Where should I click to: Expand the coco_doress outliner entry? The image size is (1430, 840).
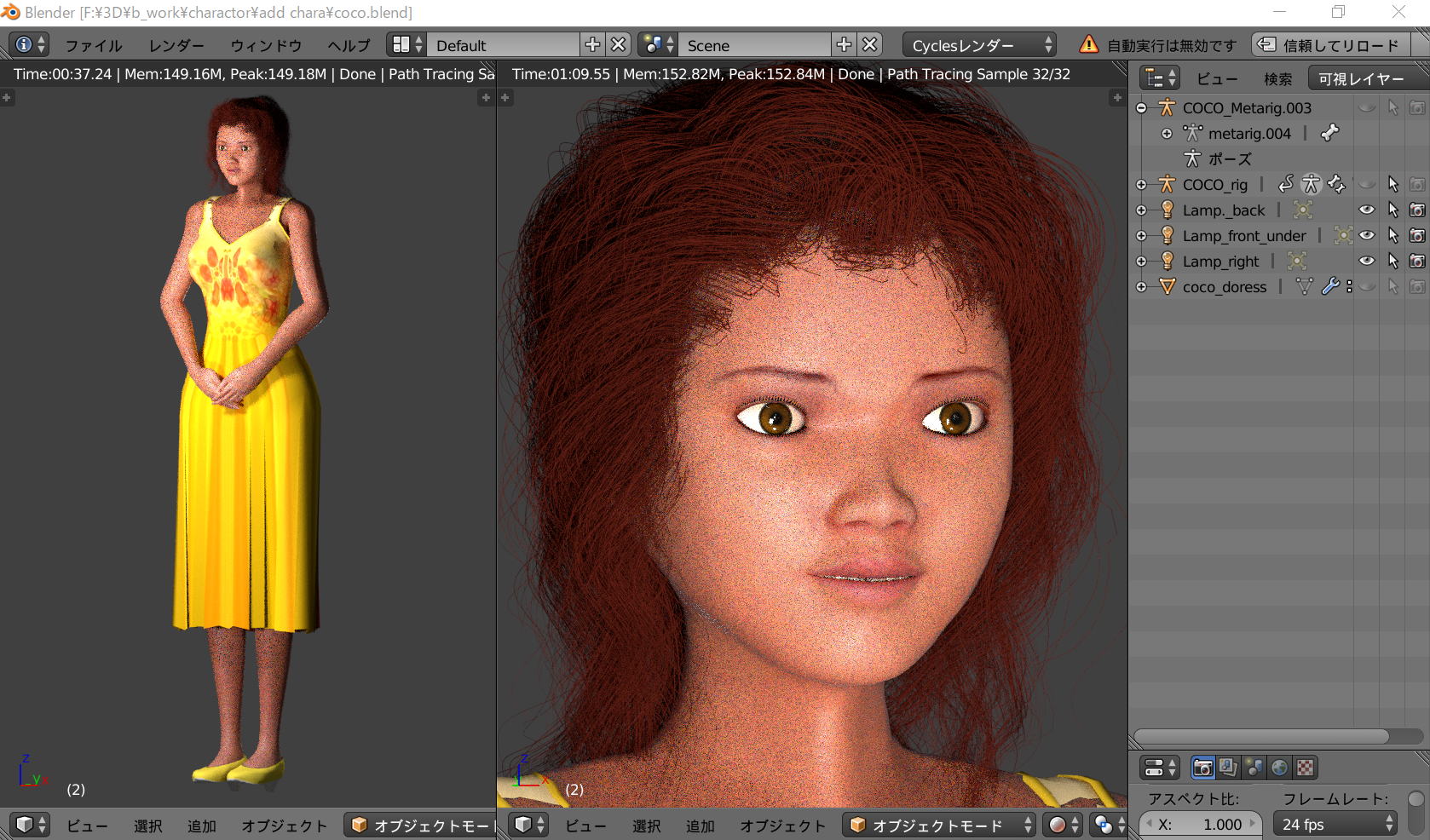[1141, 287]
